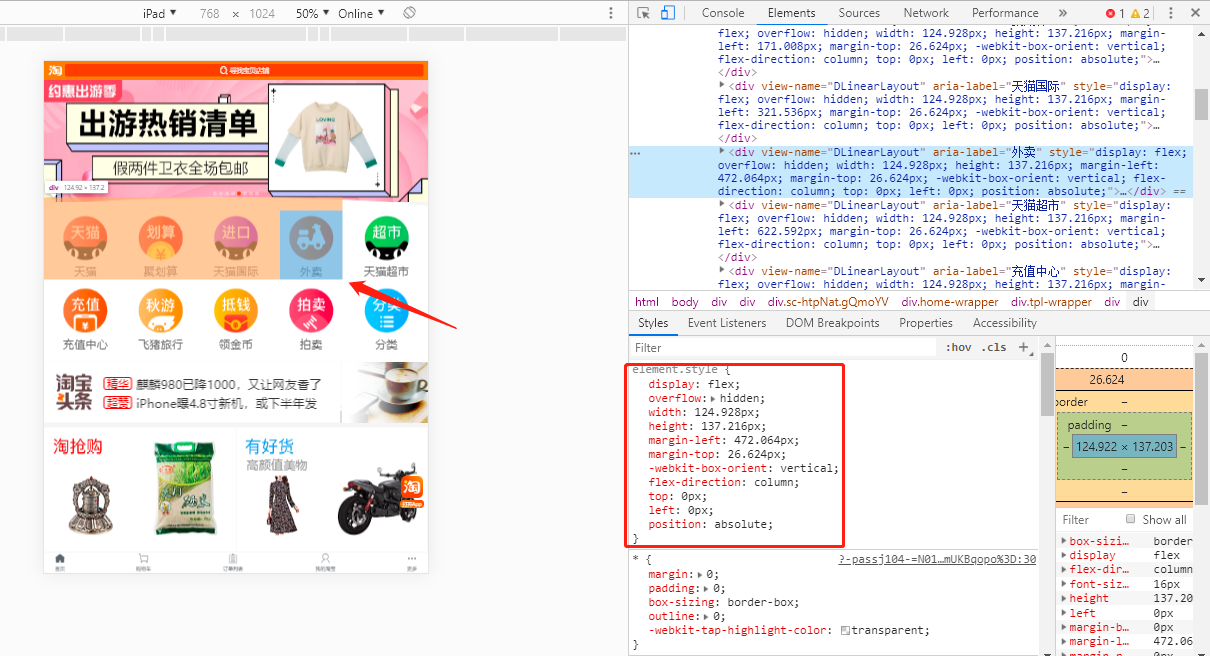
Task: Tap the 天猫国际 shortcut icon
Action: pos(236,238)
